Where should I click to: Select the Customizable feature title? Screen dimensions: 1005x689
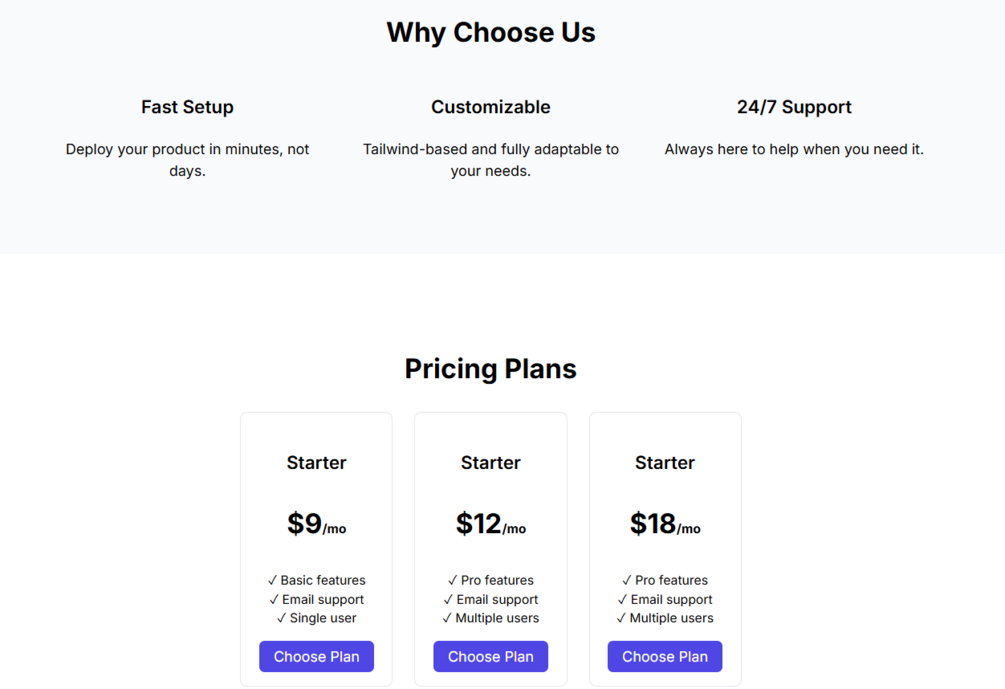click(x=491, y=107)
